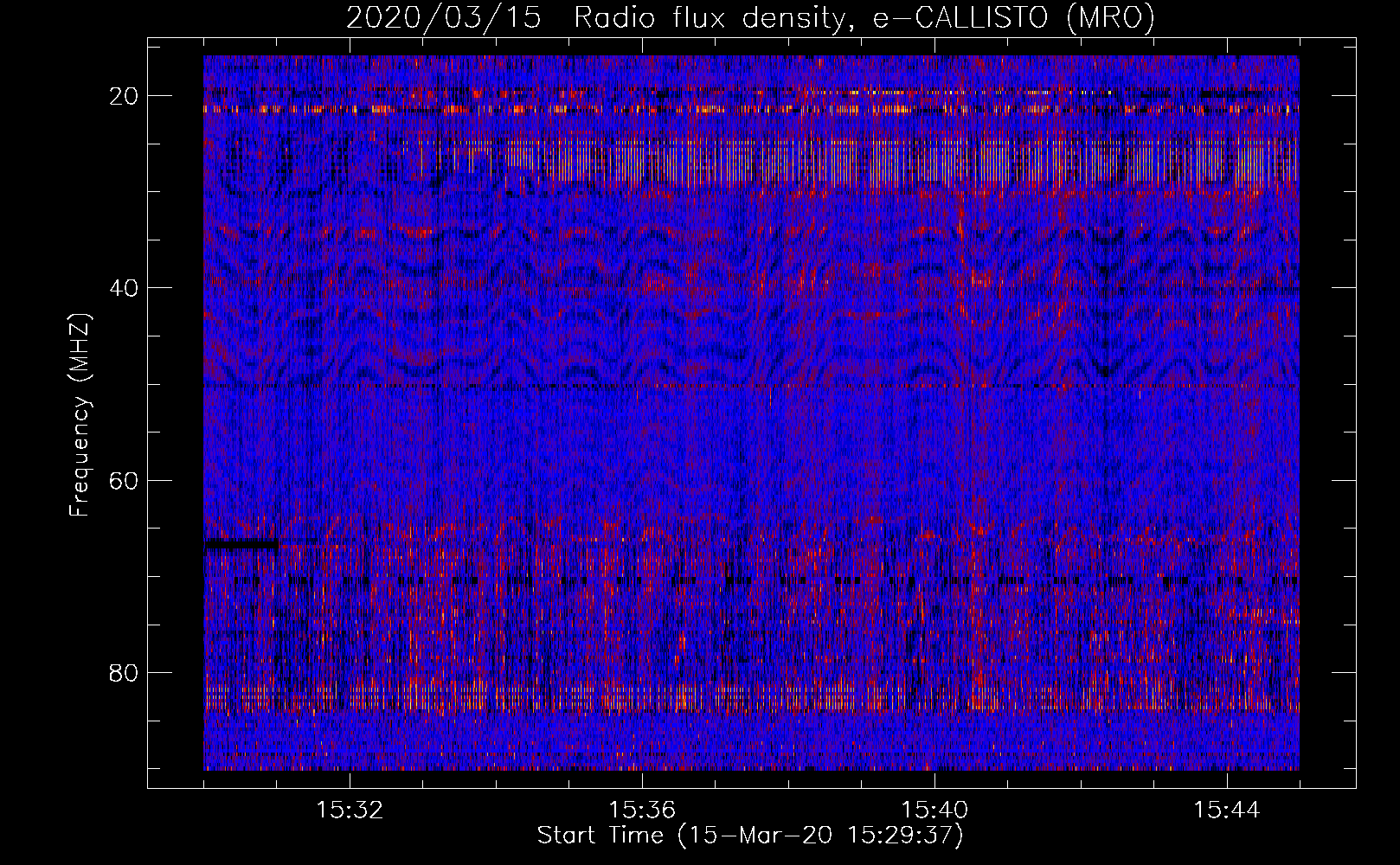
Task: Click the 15:40 time tick label
Action: pyautogui.click(x=934, y=811)
